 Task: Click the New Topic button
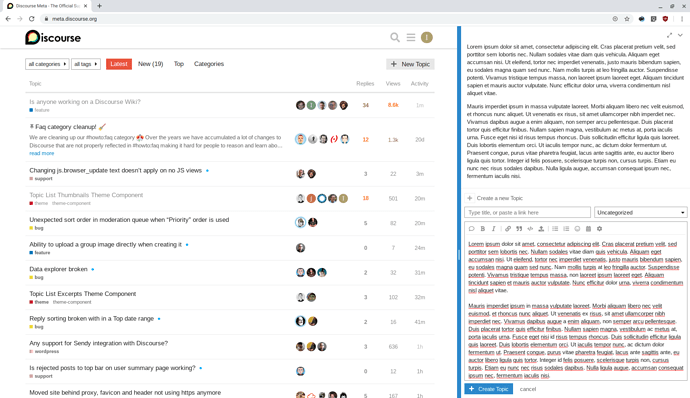(411, 64)
